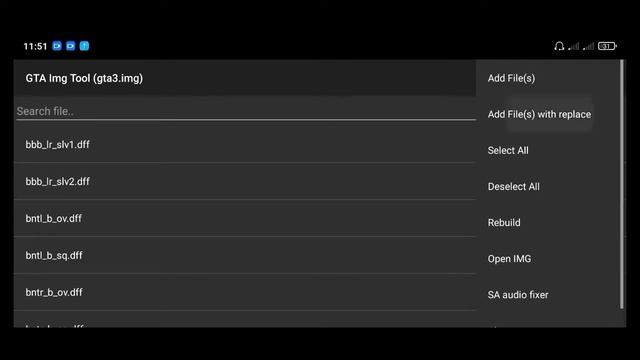The height and width of the screenshot is (360, 640).
Task: Tap the second blue notification icon
Action: tap(71, 46)
